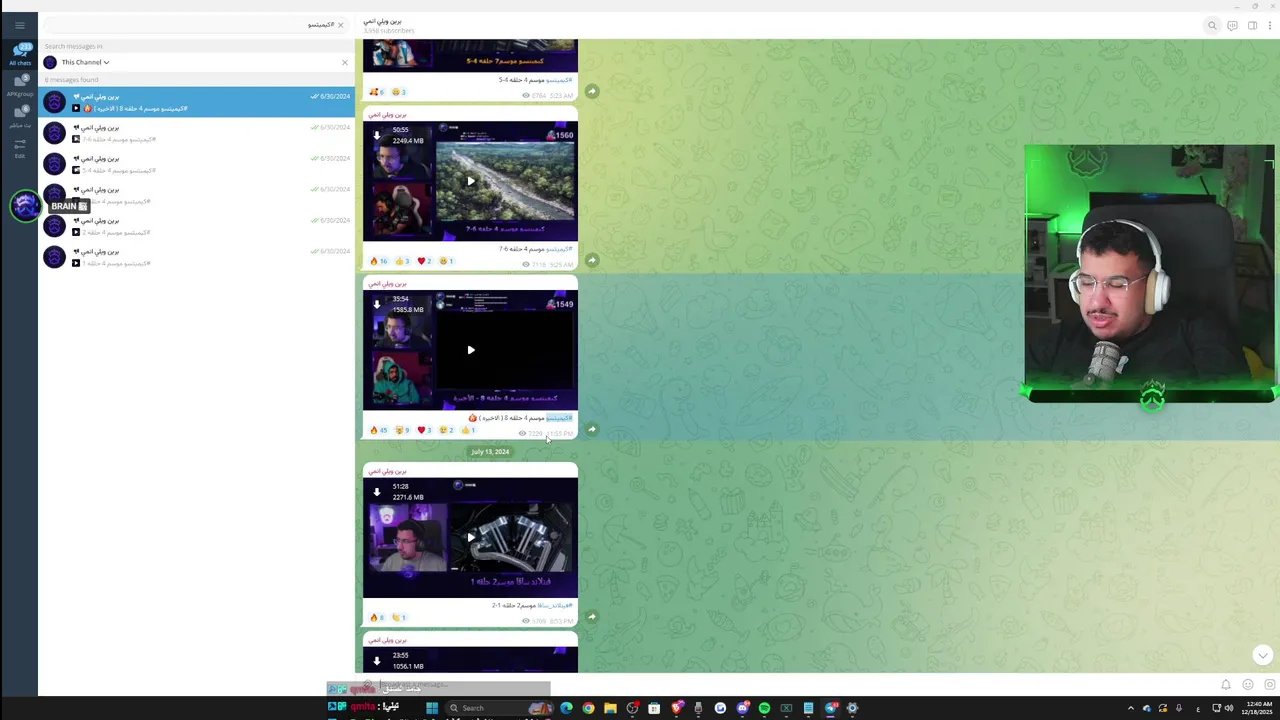Forward the July 13 video post

[592, 616]
